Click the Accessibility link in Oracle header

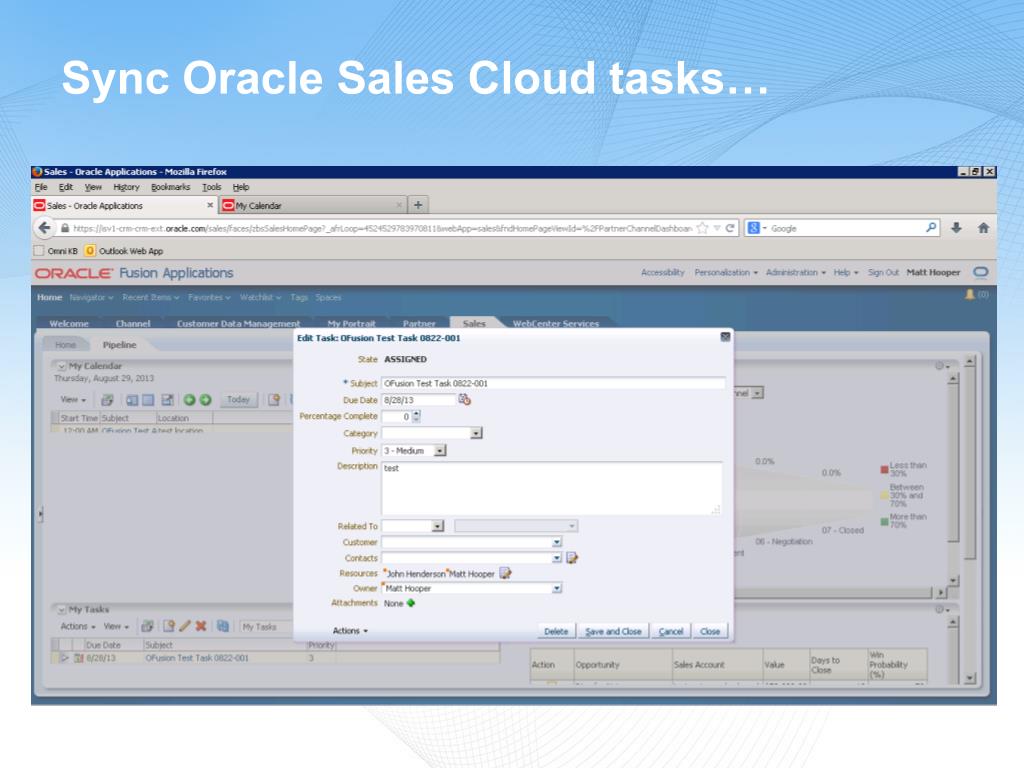point(662,272)
